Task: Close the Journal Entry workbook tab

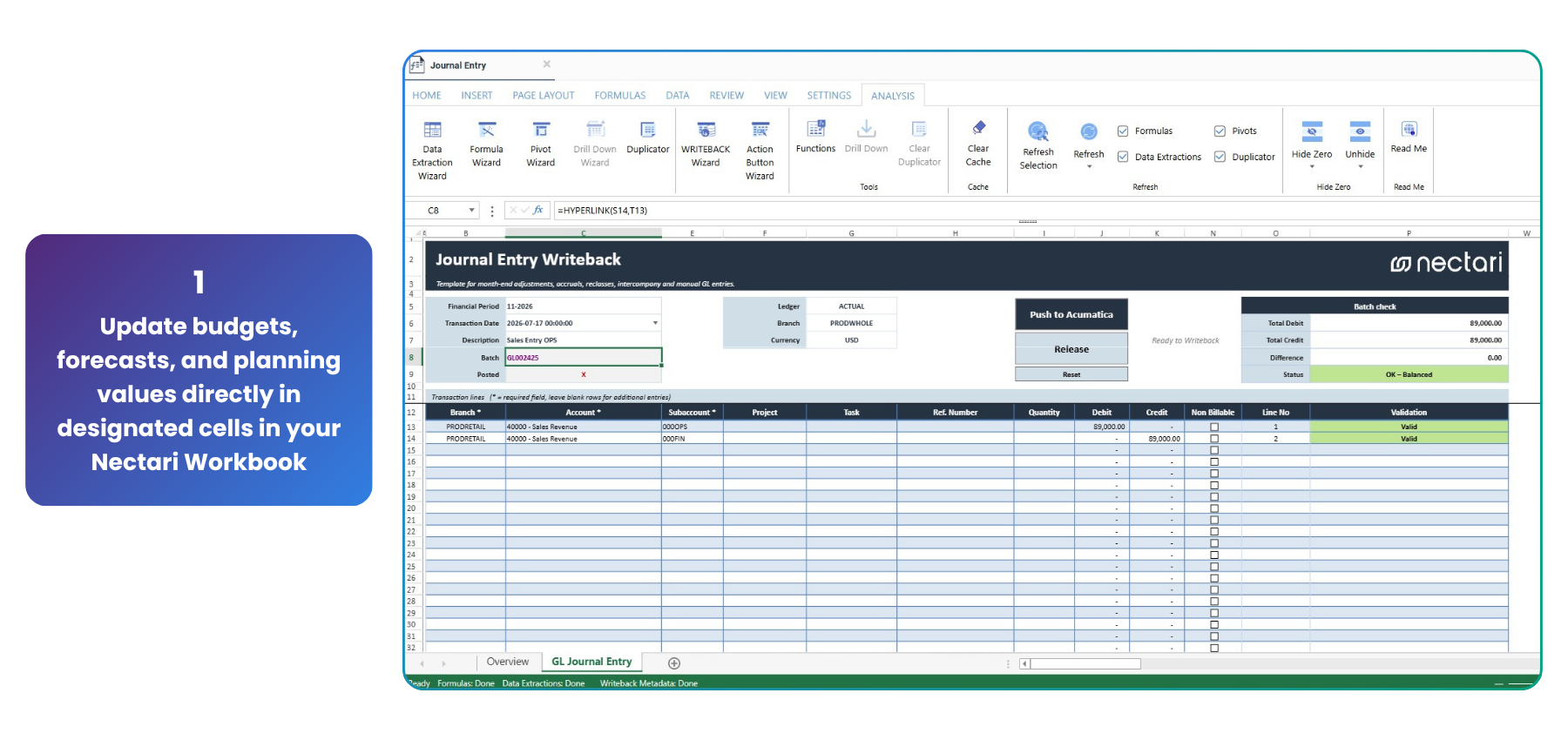Action: (x=547, y=64)
